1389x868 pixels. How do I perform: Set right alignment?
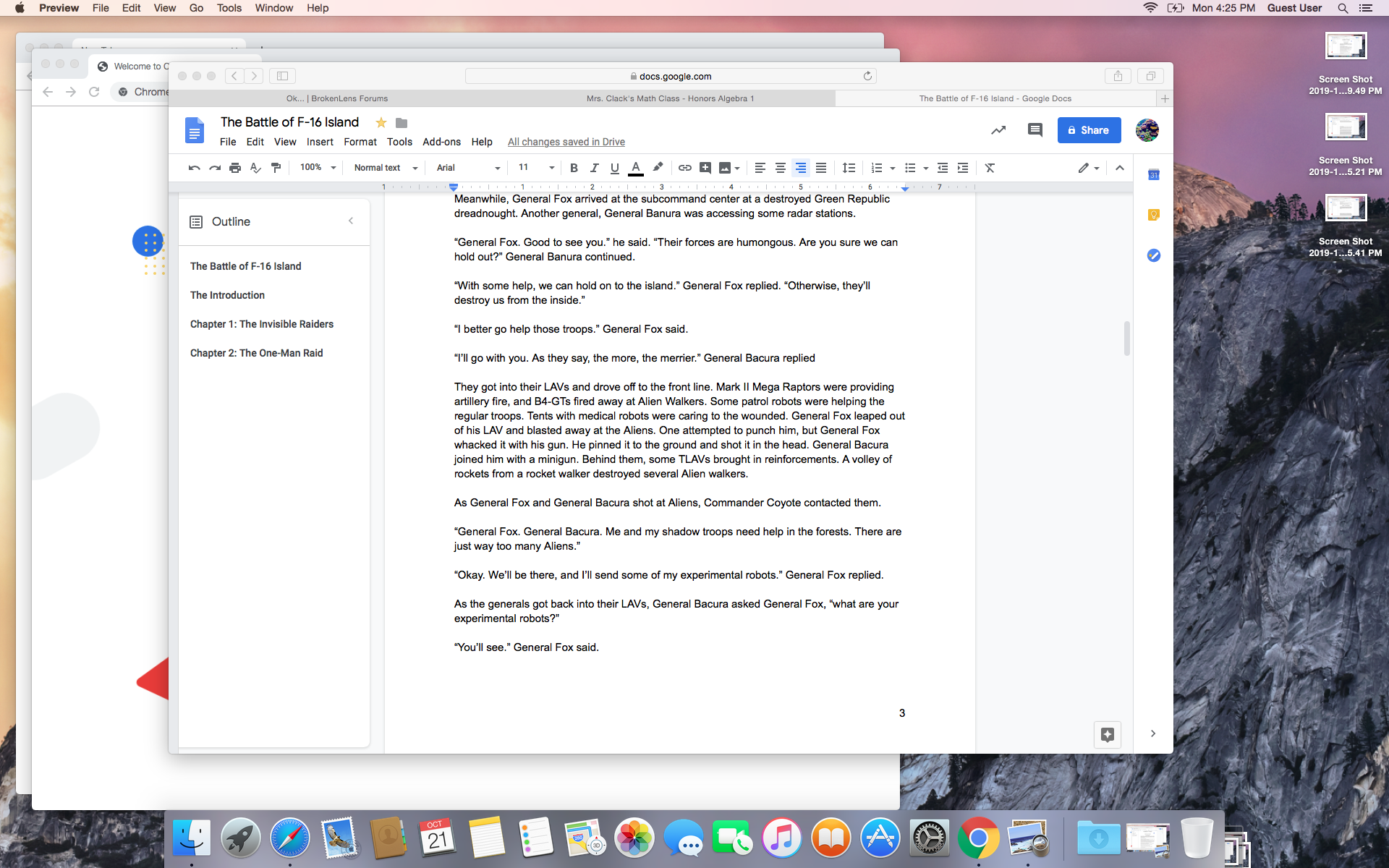coord(800,168)
